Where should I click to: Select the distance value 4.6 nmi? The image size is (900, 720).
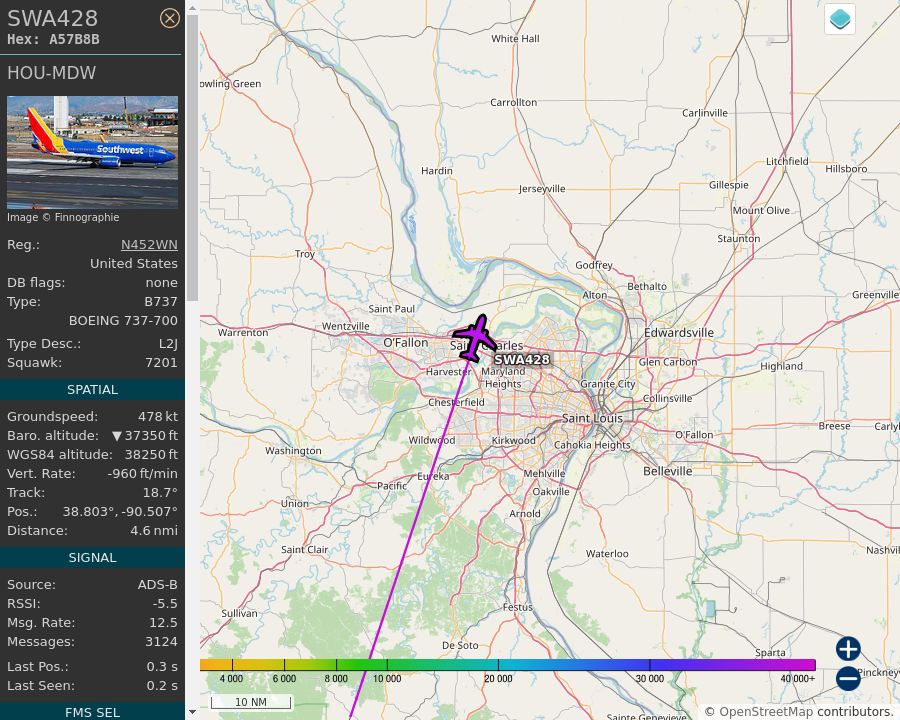pos(154,531)
